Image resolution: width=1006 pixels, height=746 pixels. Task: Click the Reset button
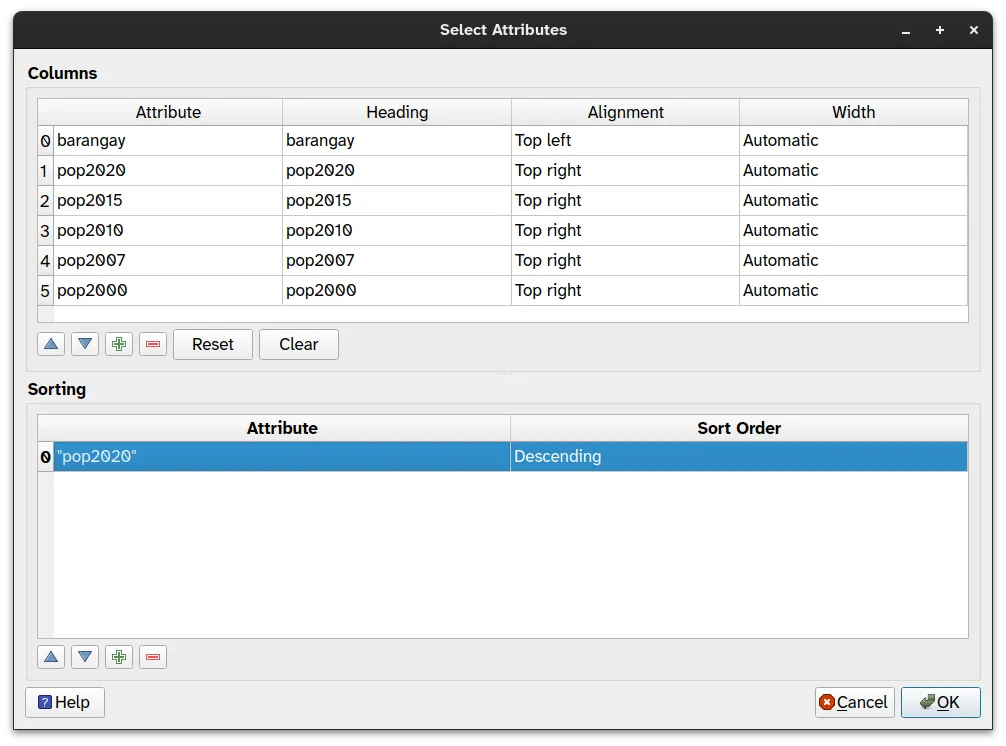[x=212, y=344]
